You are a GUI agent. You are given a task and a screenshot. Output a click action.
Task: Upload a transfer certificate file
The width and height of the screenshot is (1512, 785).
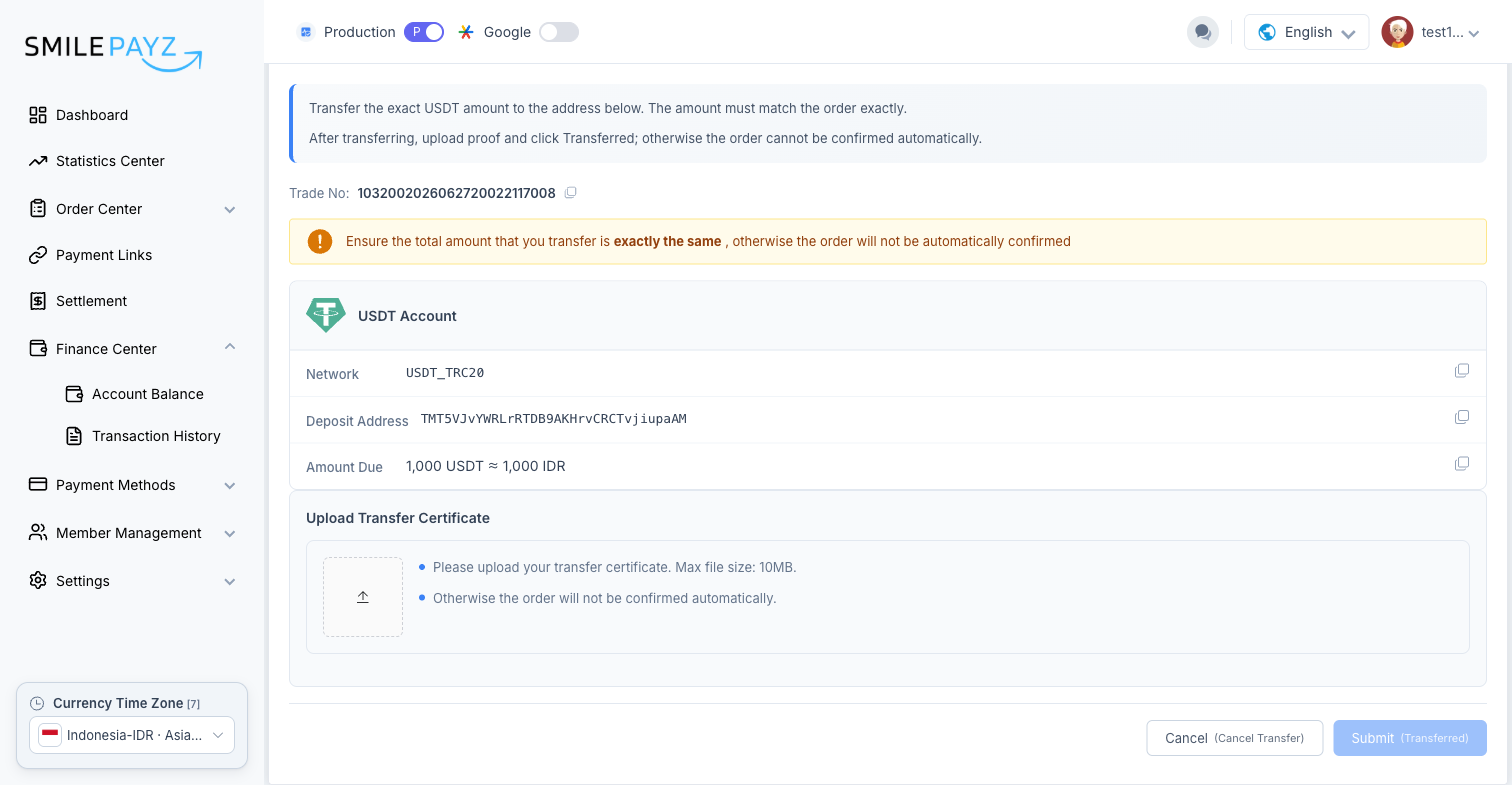point(363,597)
